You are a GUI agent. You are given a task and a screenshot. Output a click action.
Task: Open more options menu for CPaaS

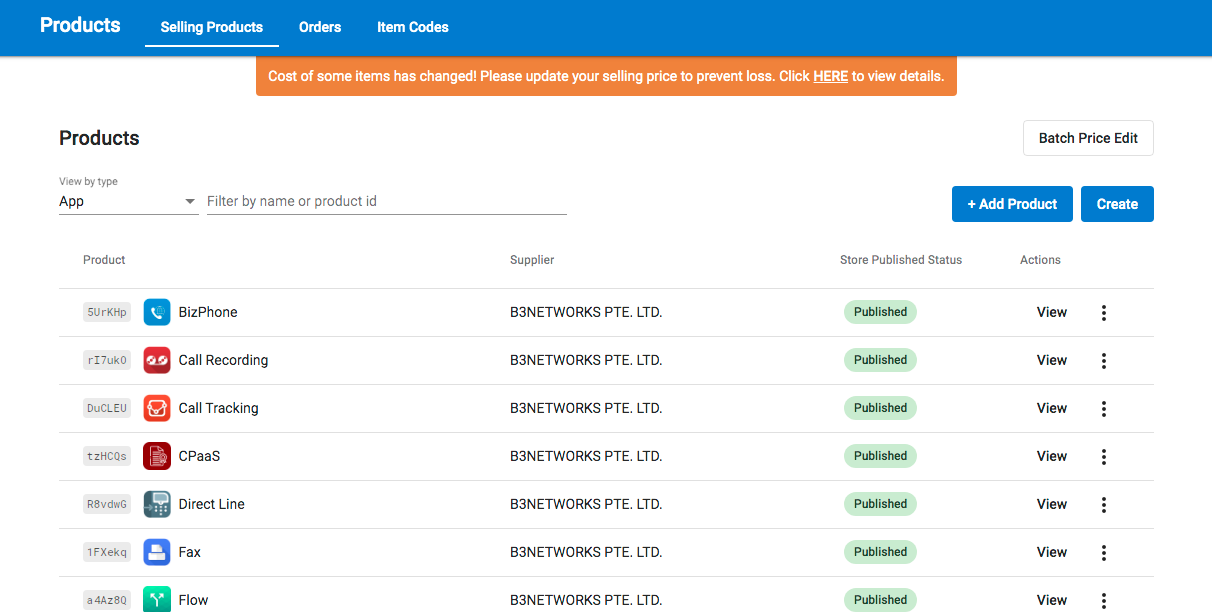(1104, 457)
